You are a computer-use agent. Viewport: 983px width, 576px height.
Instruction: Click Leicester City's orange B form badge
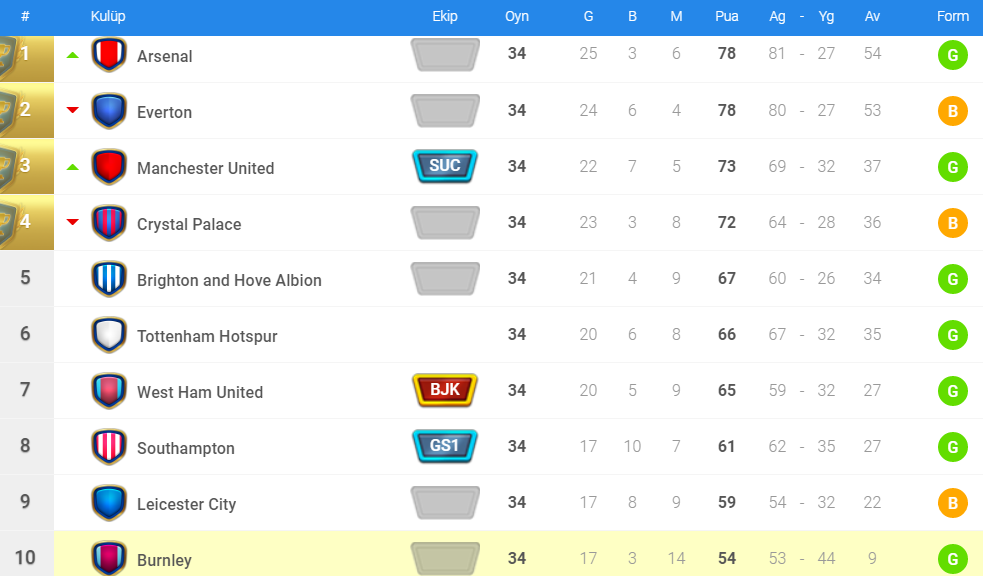tap(952, 503)
